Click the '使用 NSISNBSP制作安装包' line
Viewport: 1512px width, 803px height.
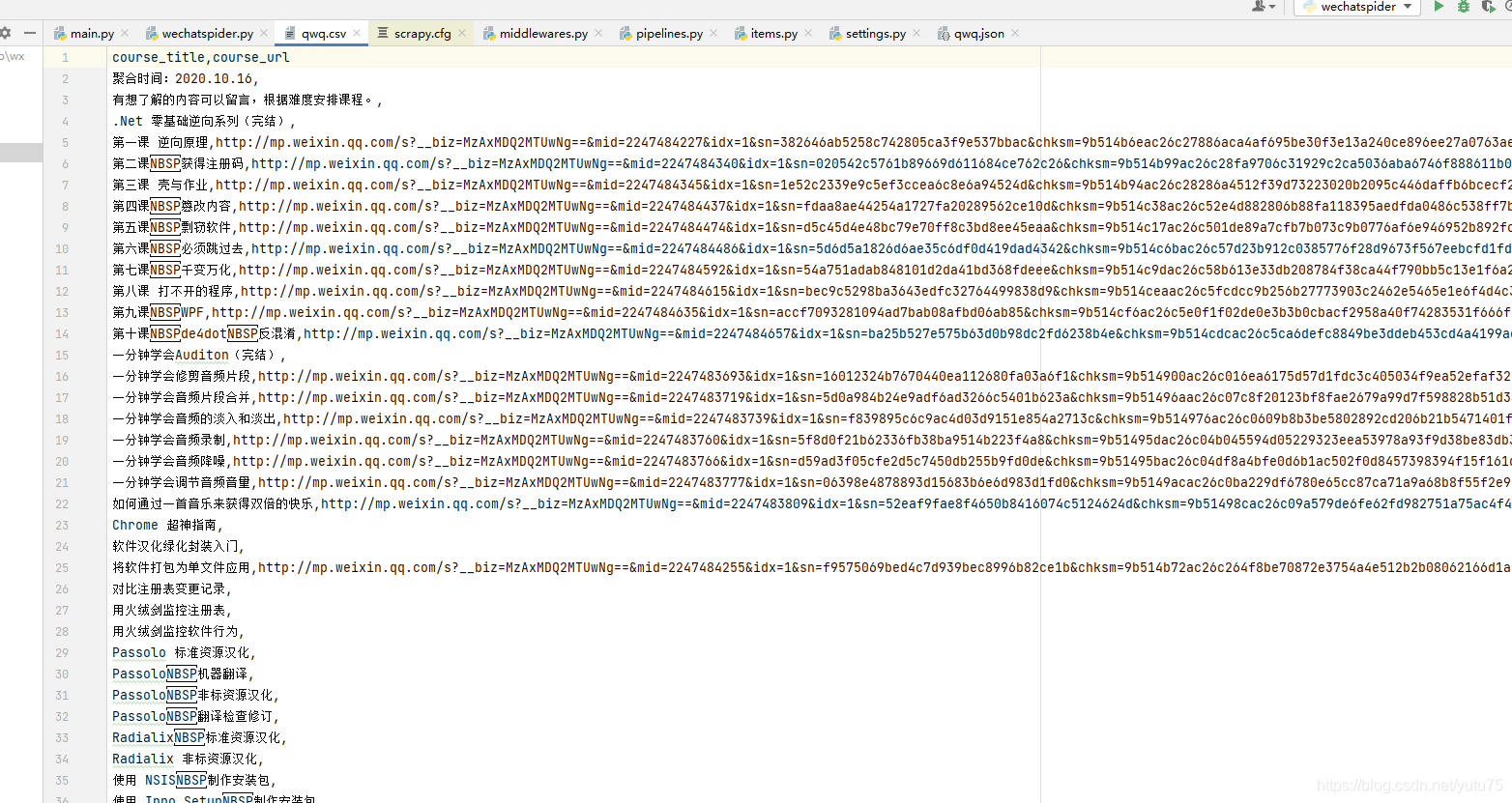point(194,780)
